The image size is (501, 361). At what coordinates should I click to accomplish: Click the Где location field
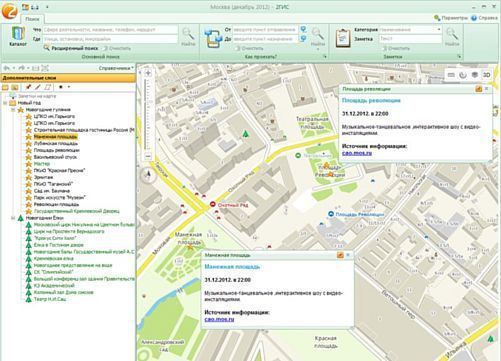click(110, 39)
